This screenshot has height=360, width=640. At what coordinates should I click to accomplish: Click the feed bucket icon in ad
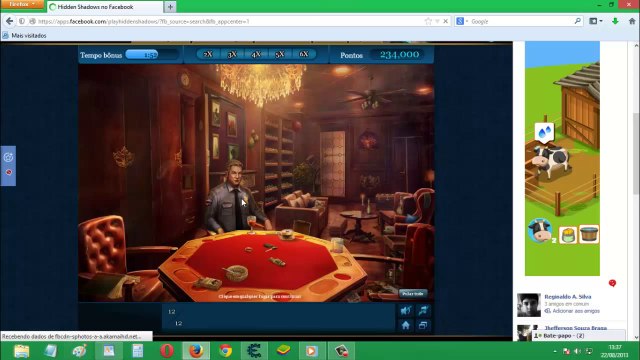click(568, 235)
